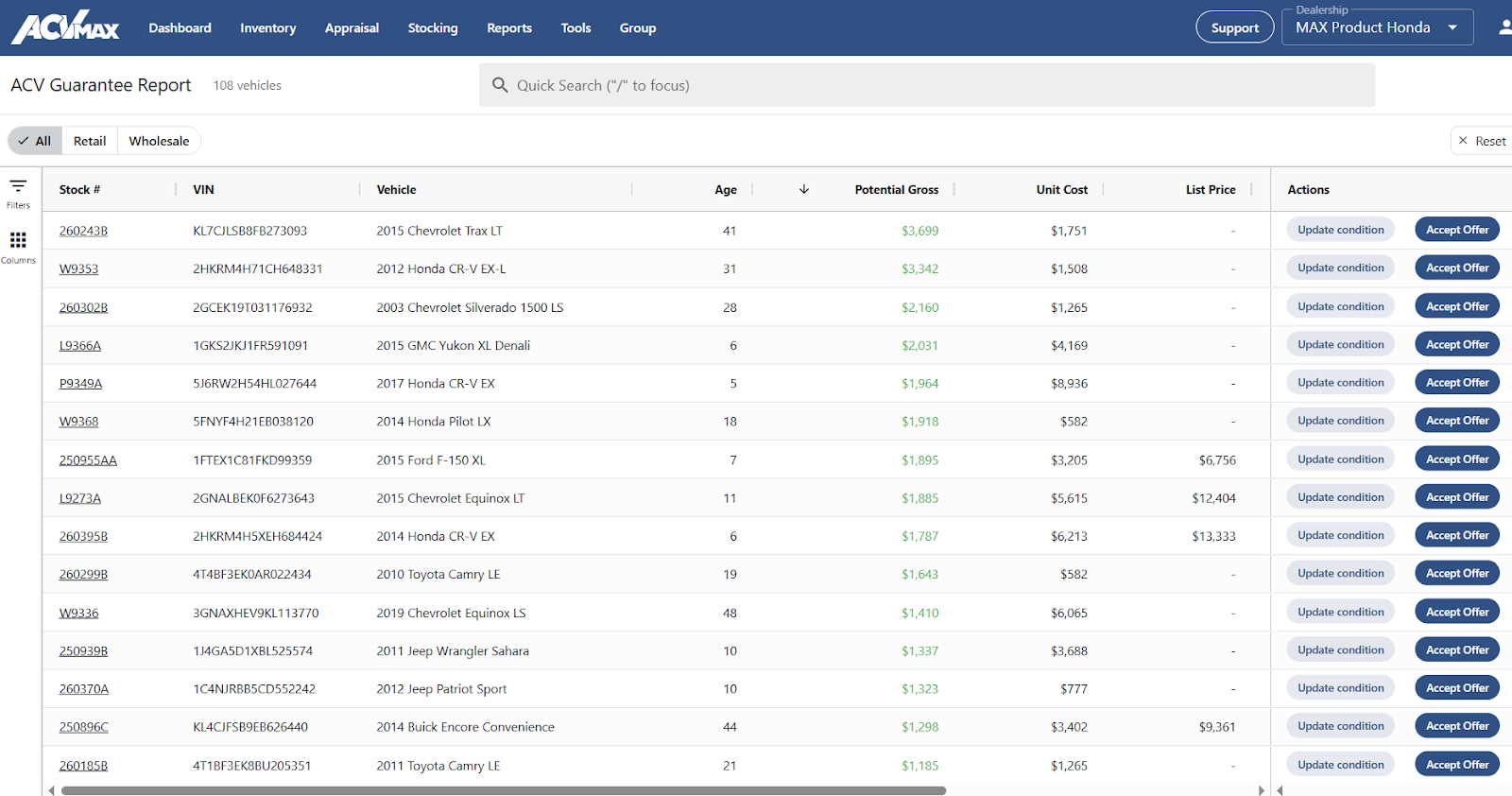The height and width of the screenshot is (796, 1512).
Task: Click the scroll left arrow of table
Action: [x=51, y=790]
